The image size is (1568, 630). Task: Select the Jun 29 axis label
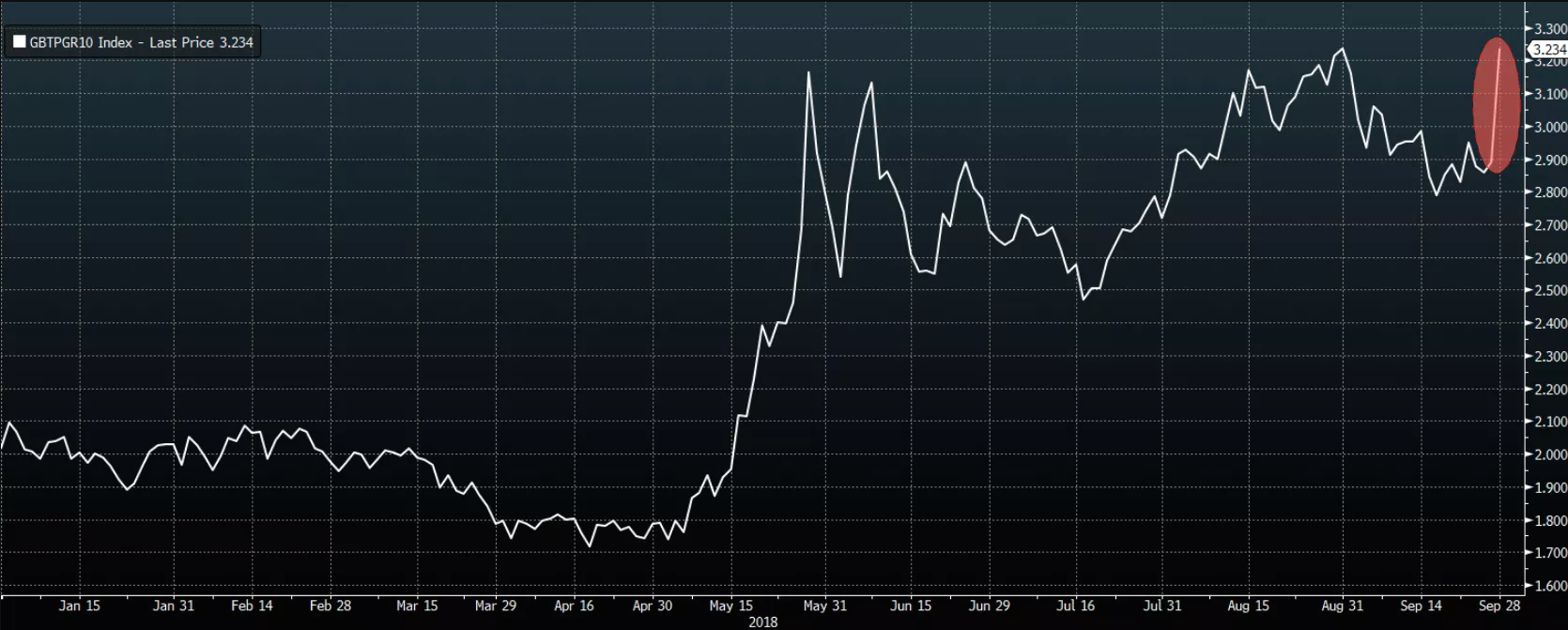coord(990,606)
